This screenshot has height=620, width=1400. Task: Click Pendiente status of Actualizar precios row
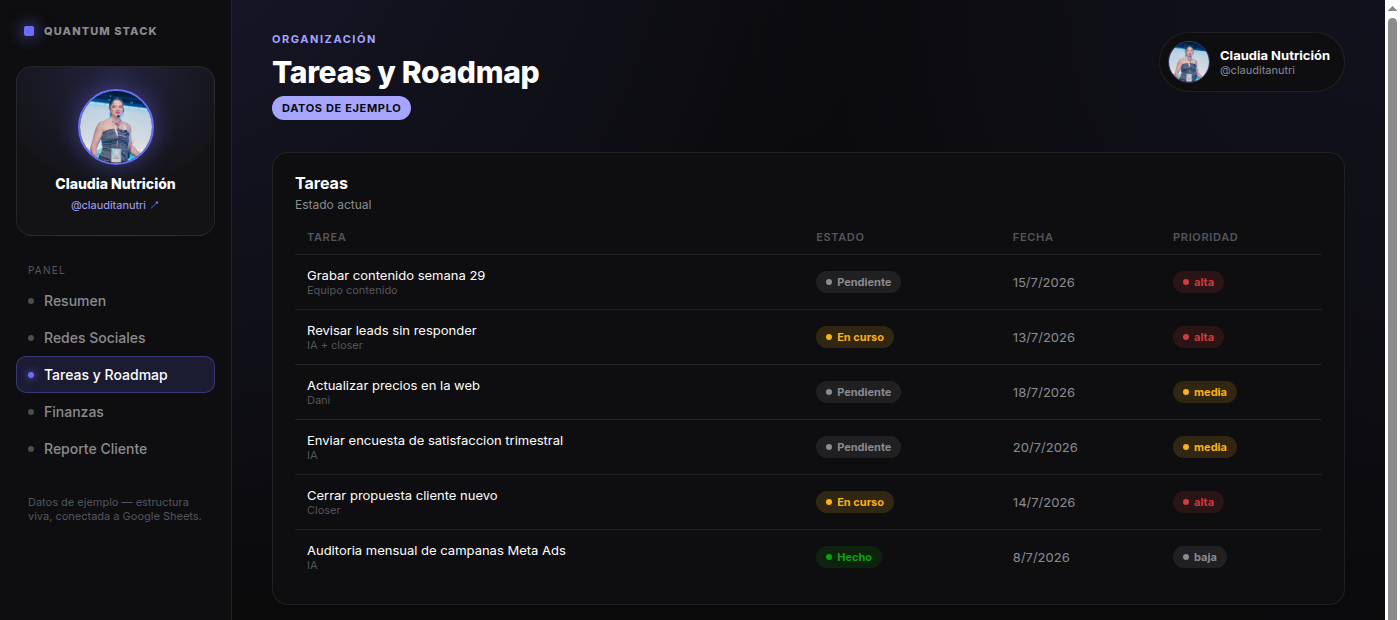pos(858,392)
